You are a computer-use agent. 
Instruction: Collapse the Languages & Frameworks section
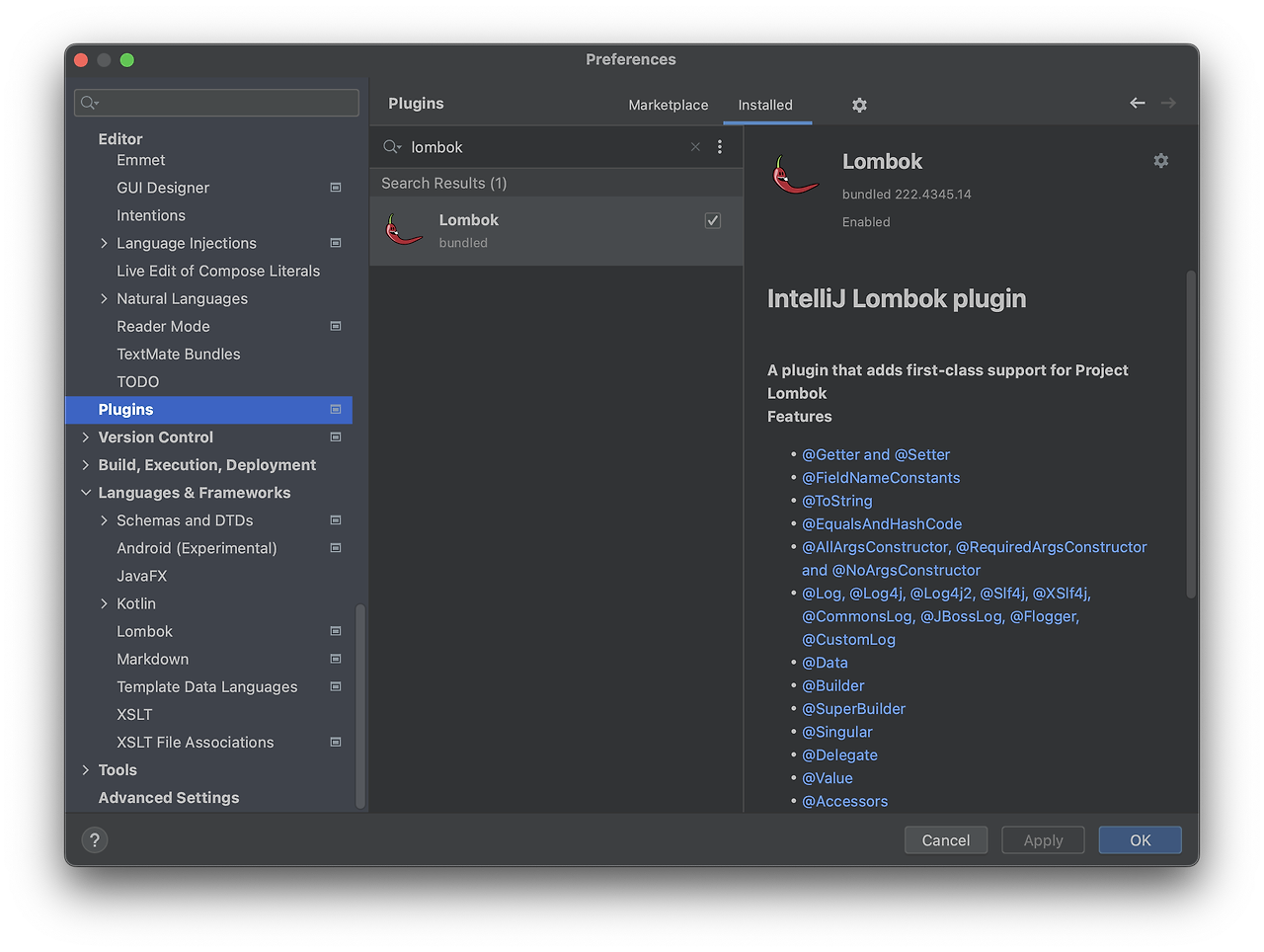coord(86,492)
